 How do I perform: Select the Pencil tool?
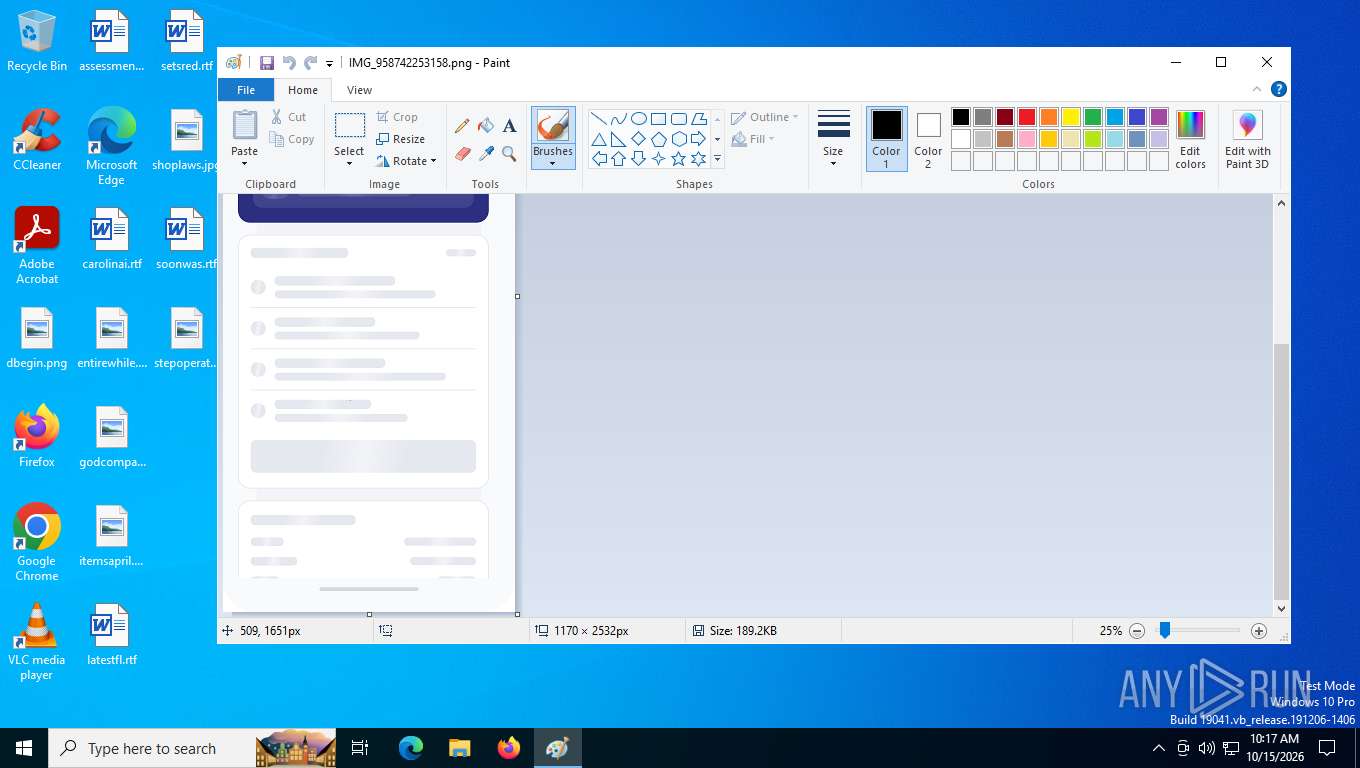click(462, 126)
